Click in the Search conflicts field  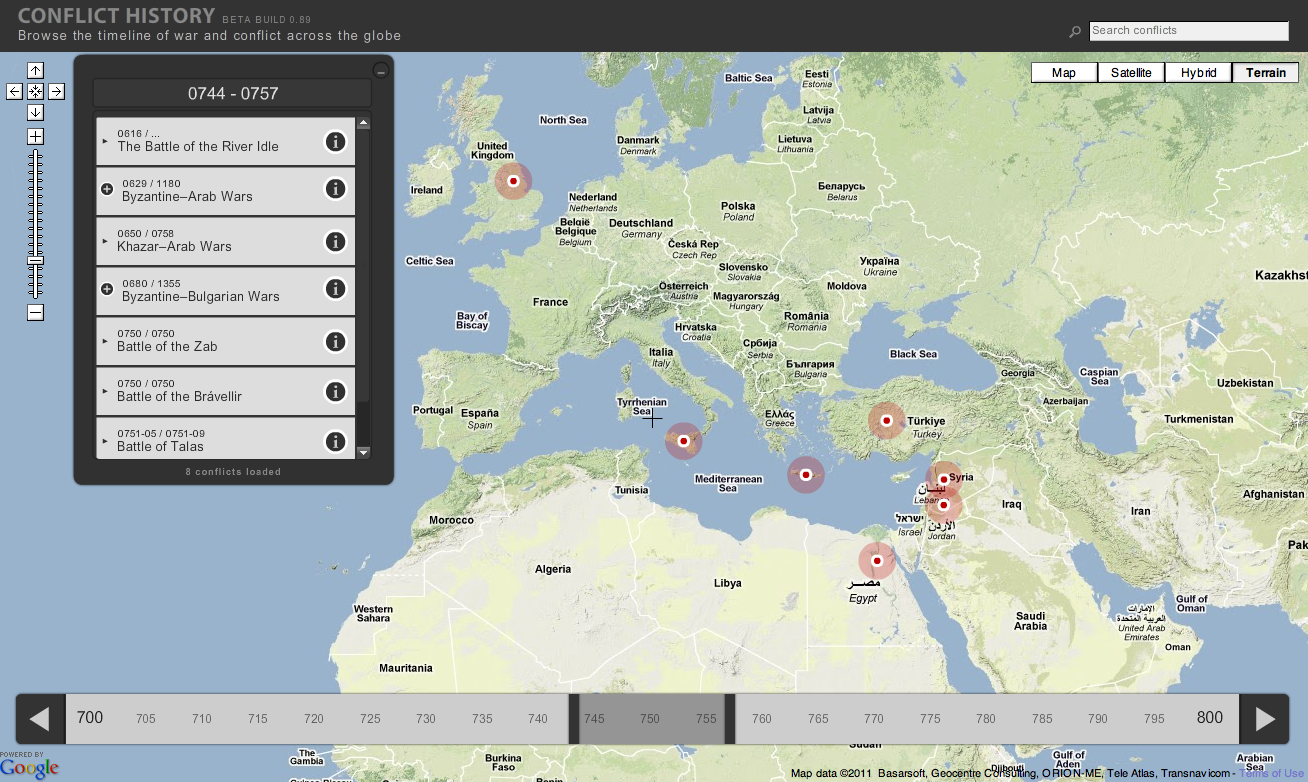pos(1188,31)
